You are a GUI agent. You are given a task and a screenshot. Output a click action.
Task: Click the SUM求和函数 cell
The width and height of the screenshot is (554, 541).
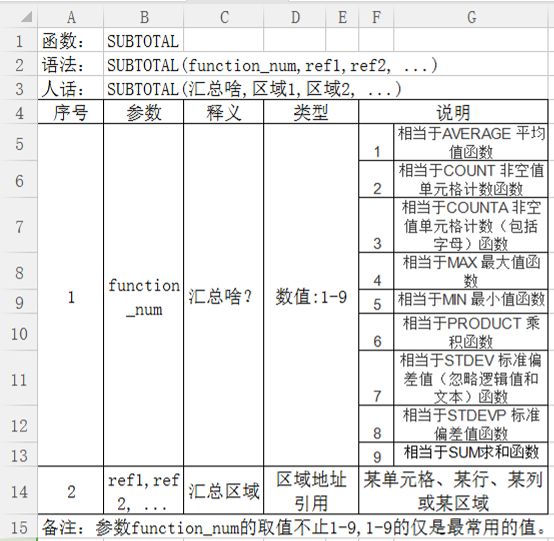coord(471,454)
